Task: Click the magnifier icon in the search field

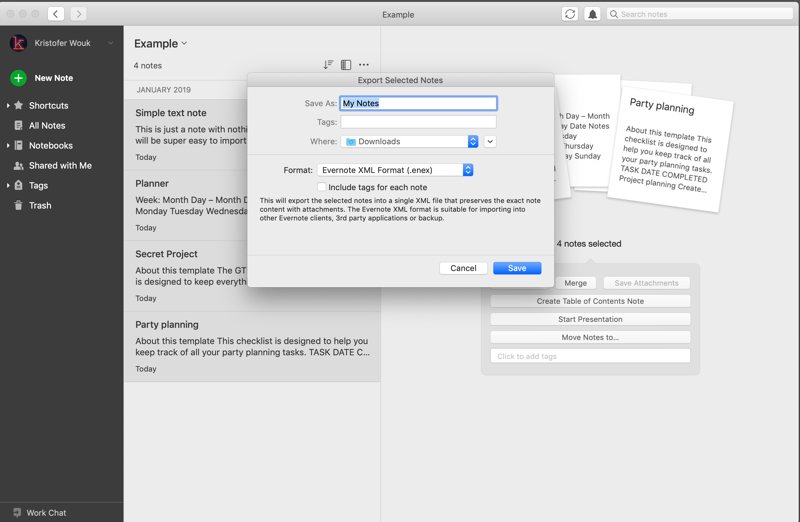Action: 614,14
